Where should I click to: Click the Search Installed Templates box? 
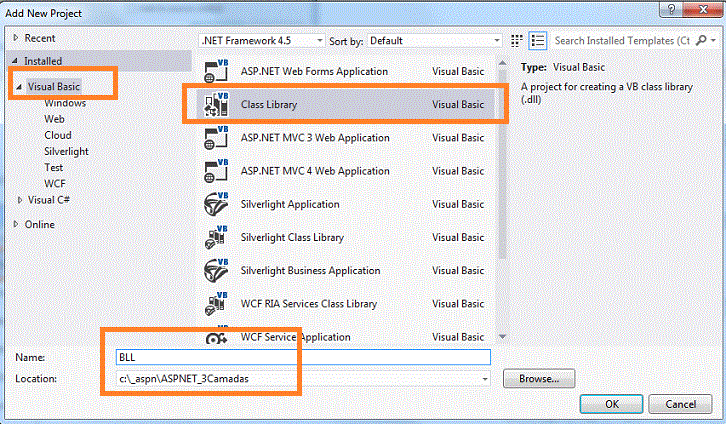pyautogui.click(x=622, y=41)
